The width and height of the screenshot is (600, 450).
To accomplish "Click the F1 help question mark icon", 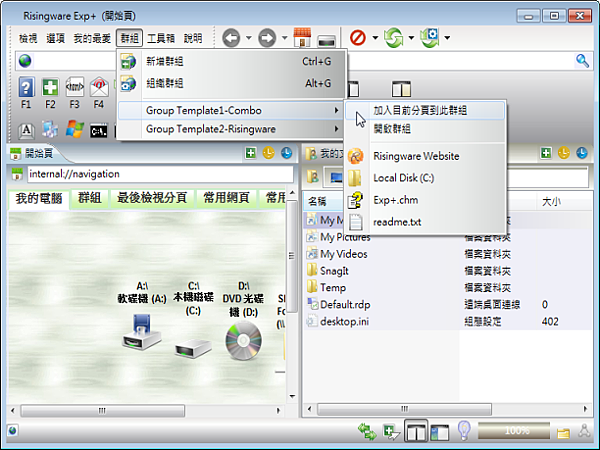I will coord(26,87).
